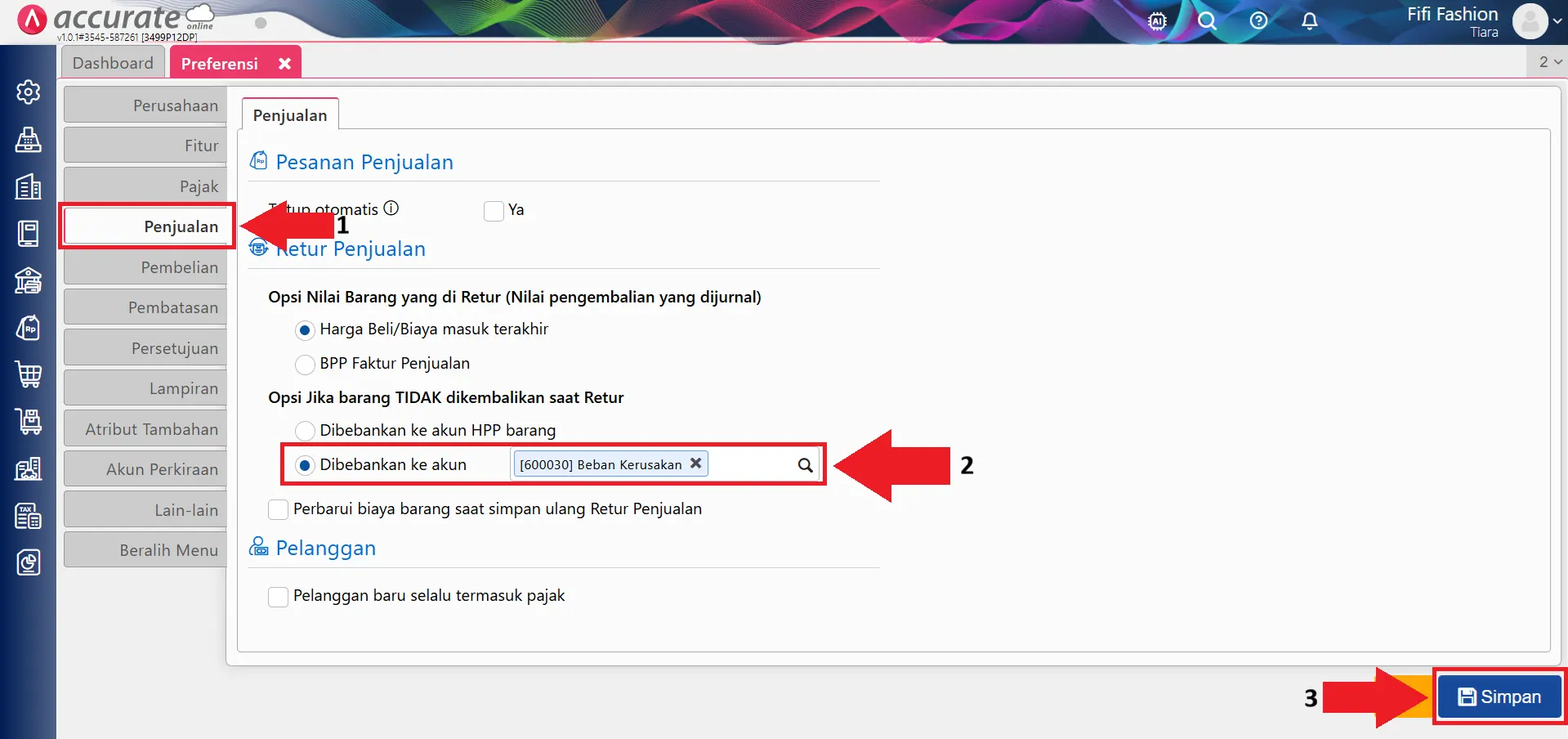
Task: Select Dibebankan ke akun HPP barang
Action: [x=305, y=431]
